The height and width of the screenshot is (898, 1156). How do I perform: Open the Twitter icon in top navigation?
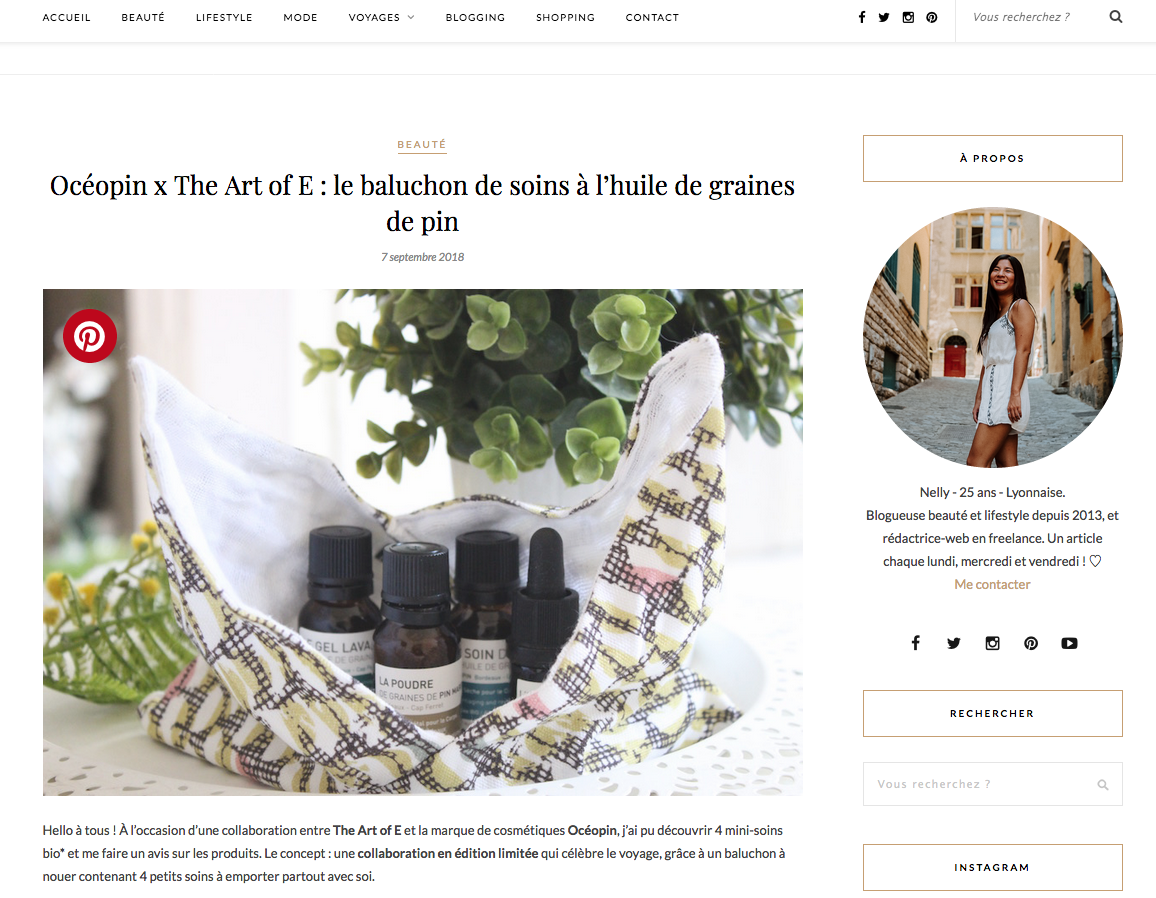click(884, 17)
